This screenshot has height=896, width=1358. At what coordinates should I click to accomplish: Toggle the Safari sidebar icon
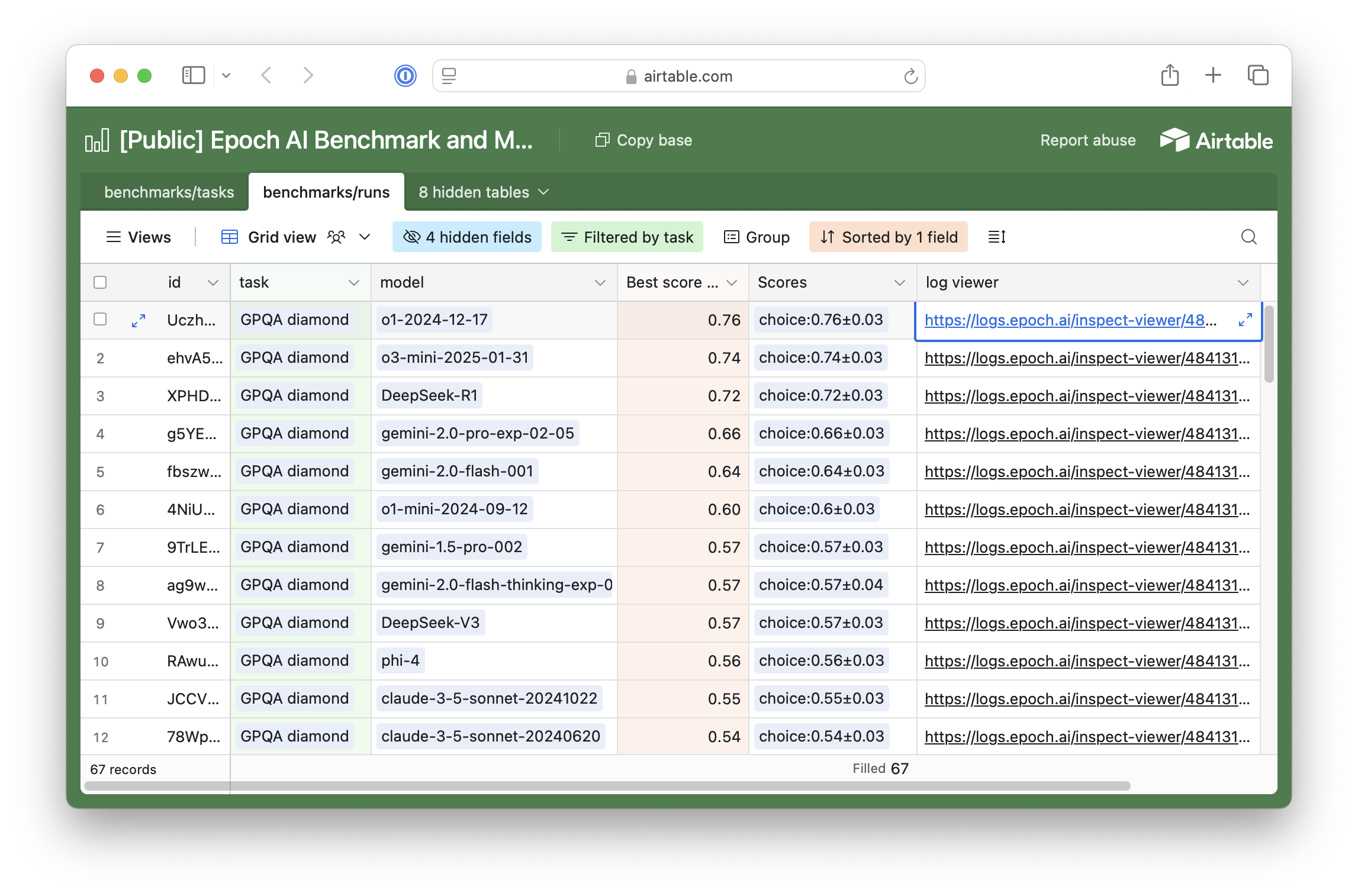point(194,76)
